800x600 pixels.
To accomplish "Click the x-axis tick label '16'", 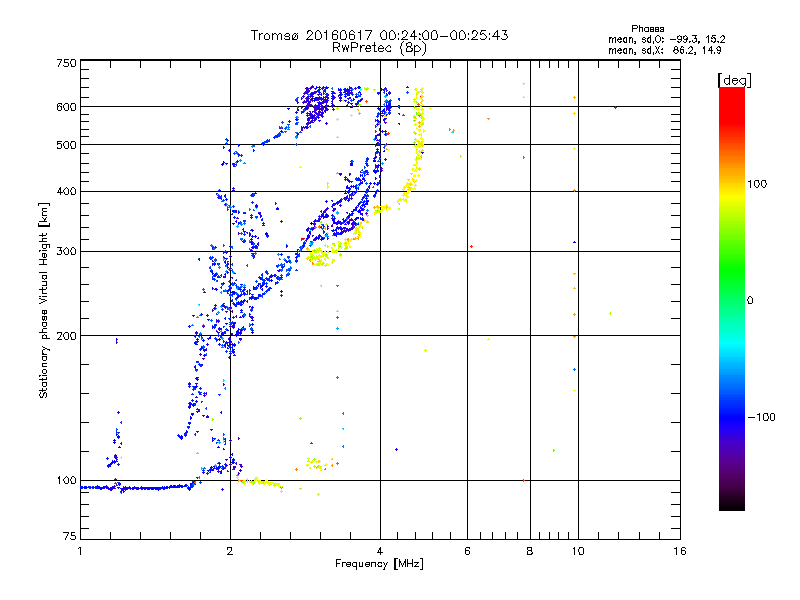I will click(x=680, y=551).
